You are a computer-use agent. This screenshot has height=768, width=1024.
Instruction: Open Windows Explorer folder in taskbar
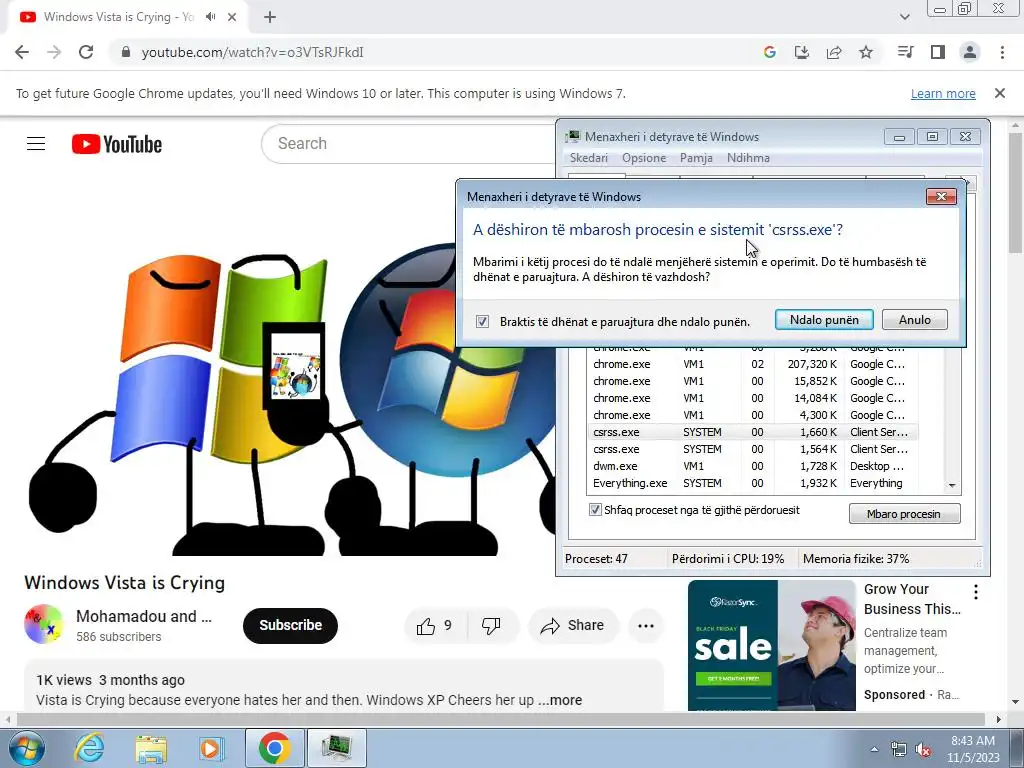point(151,748)
